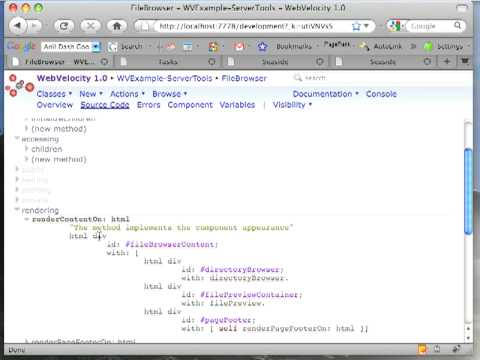
Task: Open the FileBrowser breadcrumb link
Action: 244,78
